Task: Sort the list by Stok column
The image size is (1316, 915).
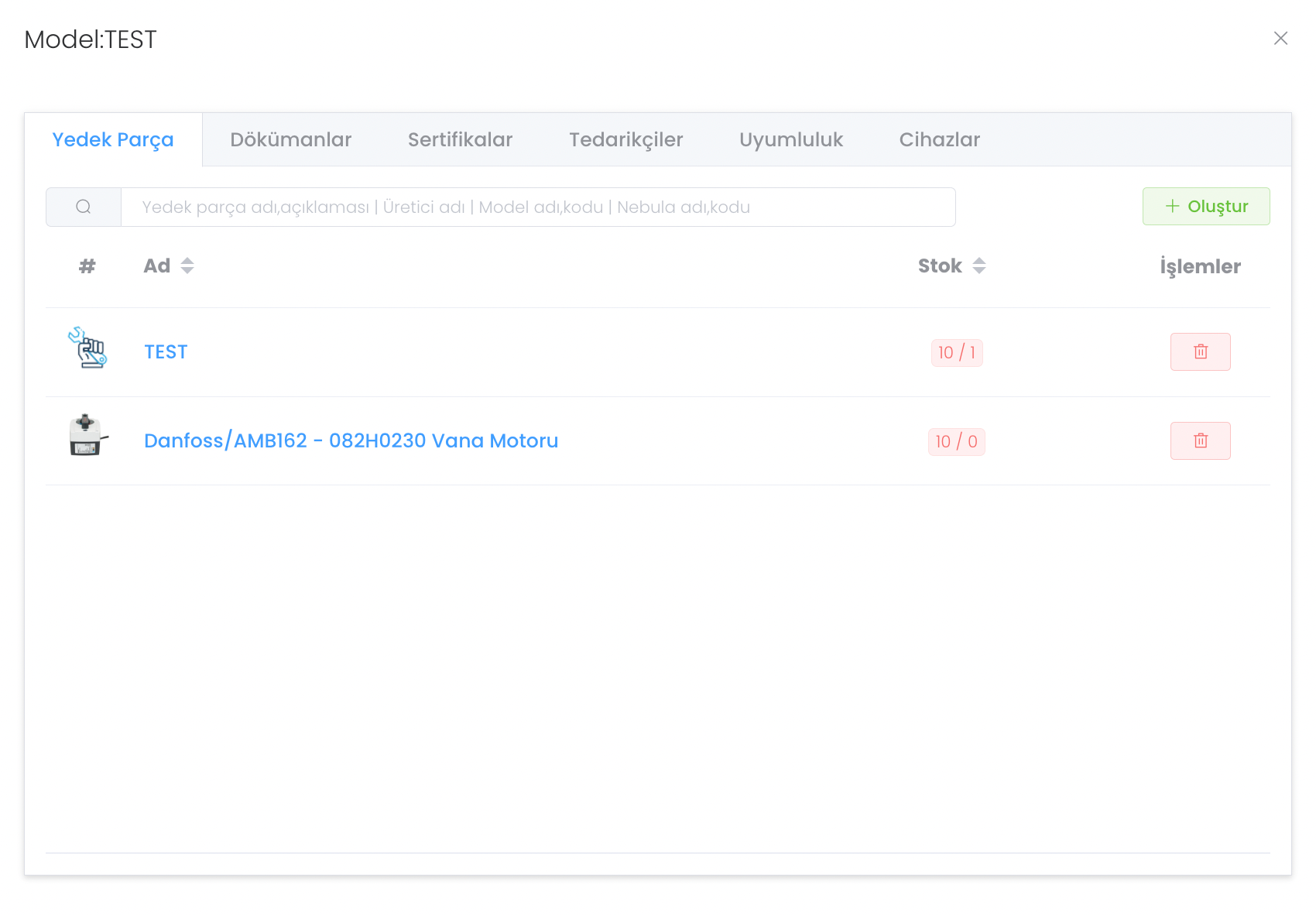Action: (x=978, y=266)
